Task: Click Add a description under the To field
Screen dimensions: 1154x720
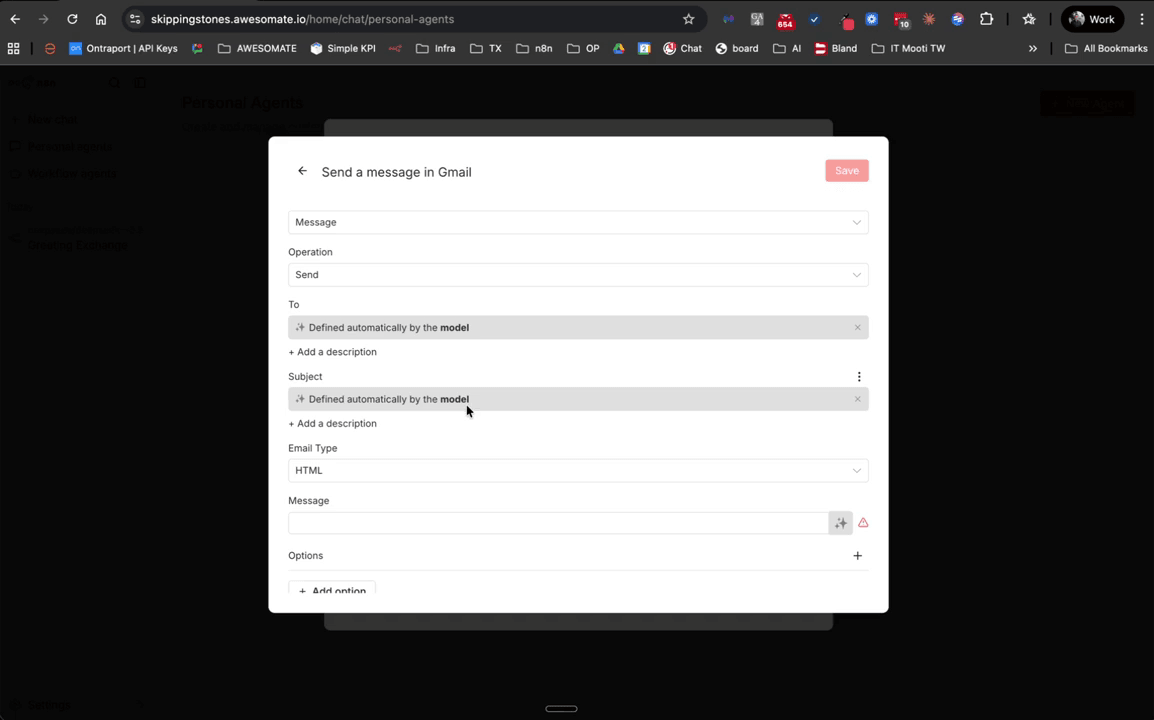Action: 332,351
